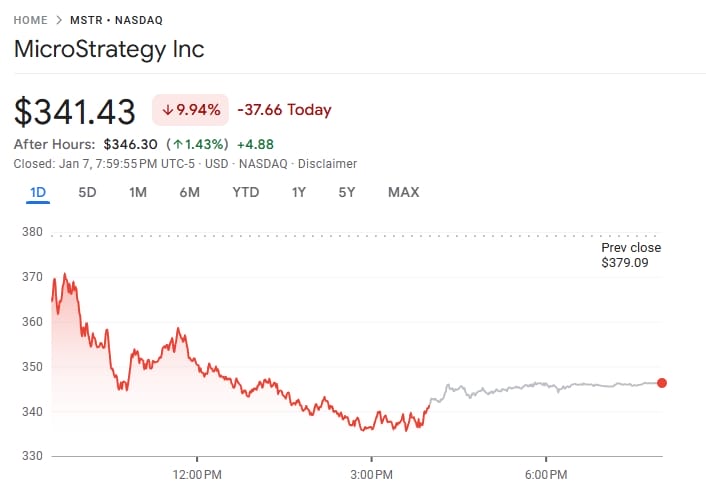Select the 5Y range tab
Viewport: 706px width, 494px height.
tap(346, 192)
